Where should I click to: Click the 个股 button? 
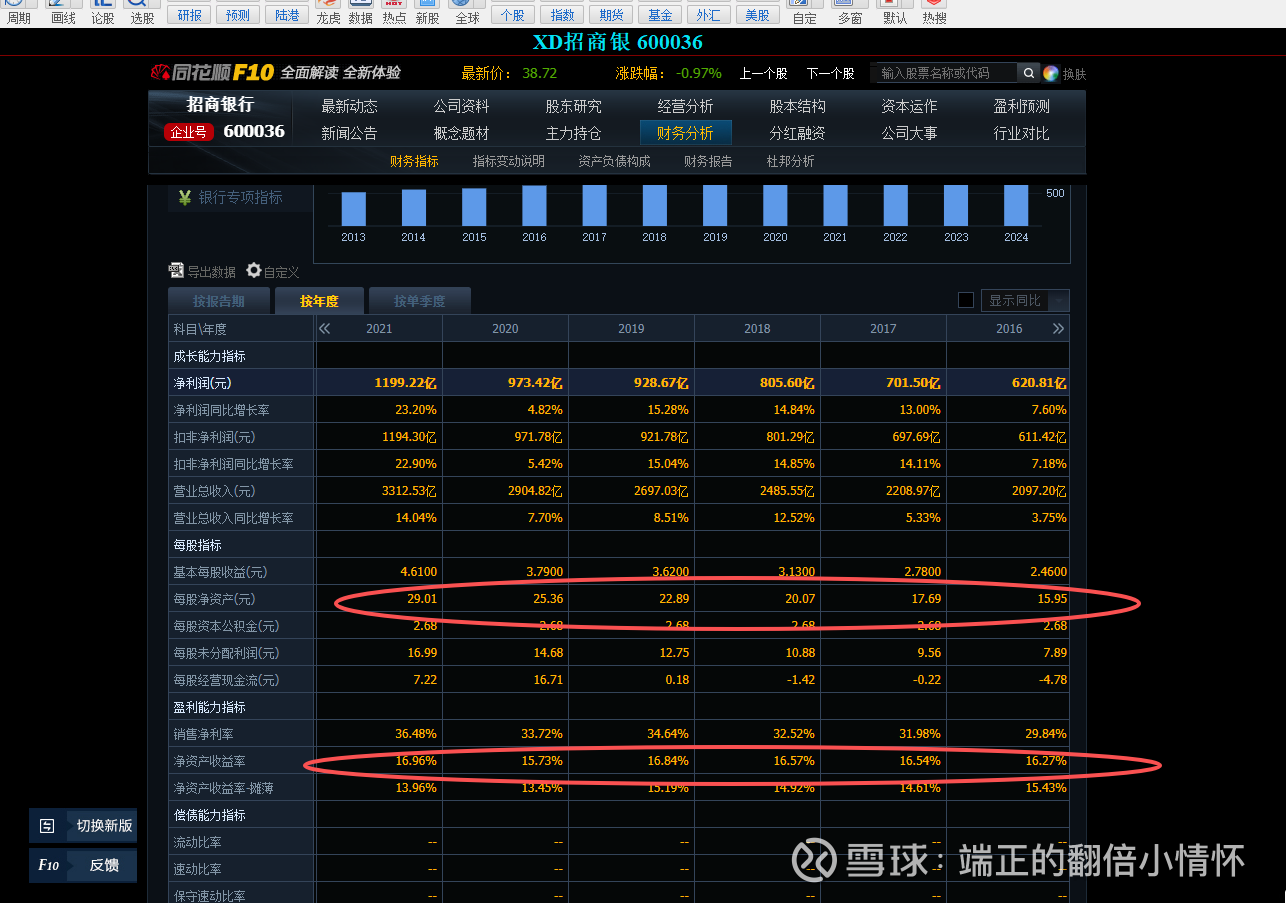tap(512, 14)
